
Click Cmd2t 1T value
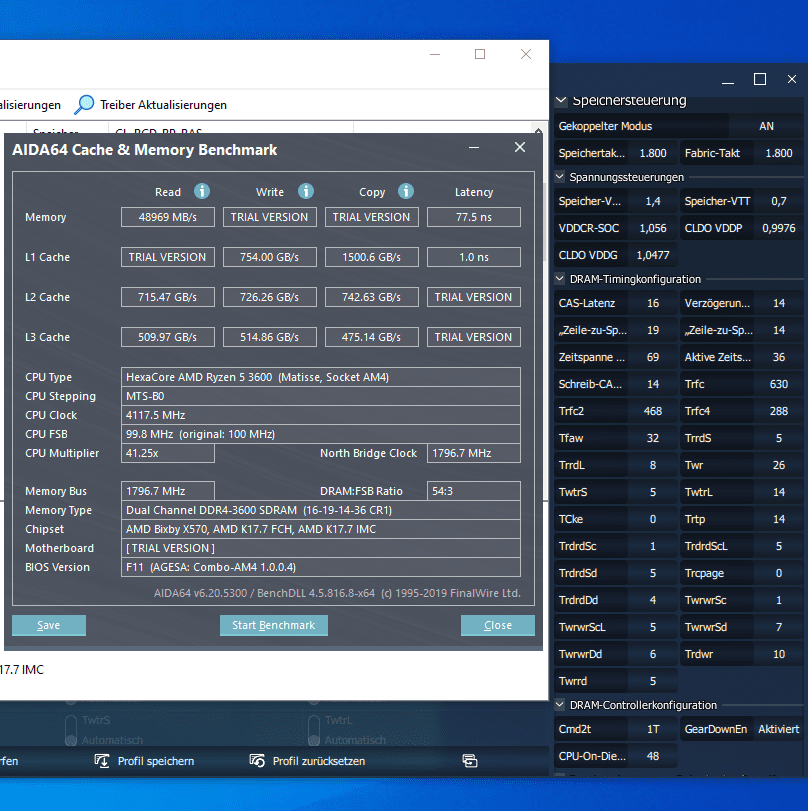653,729
